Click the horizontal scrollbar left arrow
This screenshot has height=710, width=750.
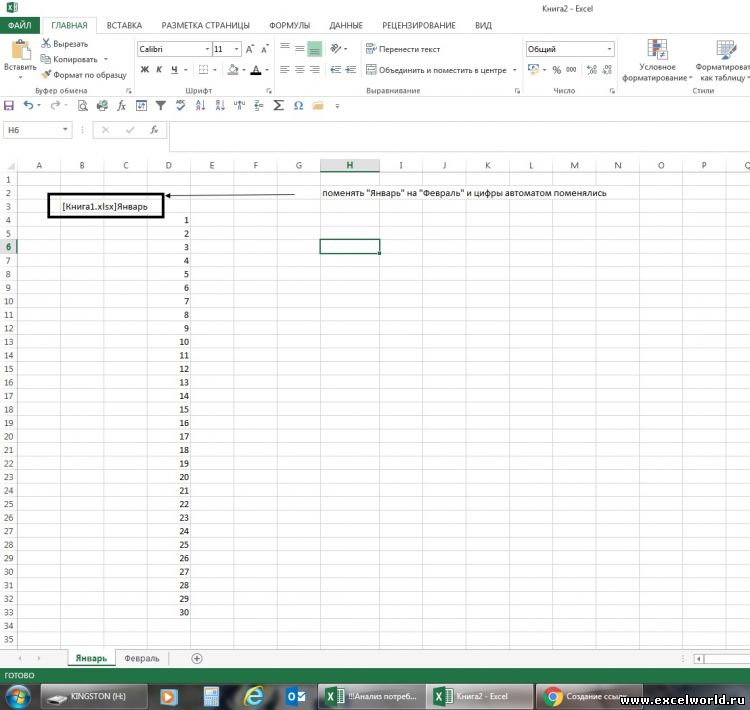point(698,659)
